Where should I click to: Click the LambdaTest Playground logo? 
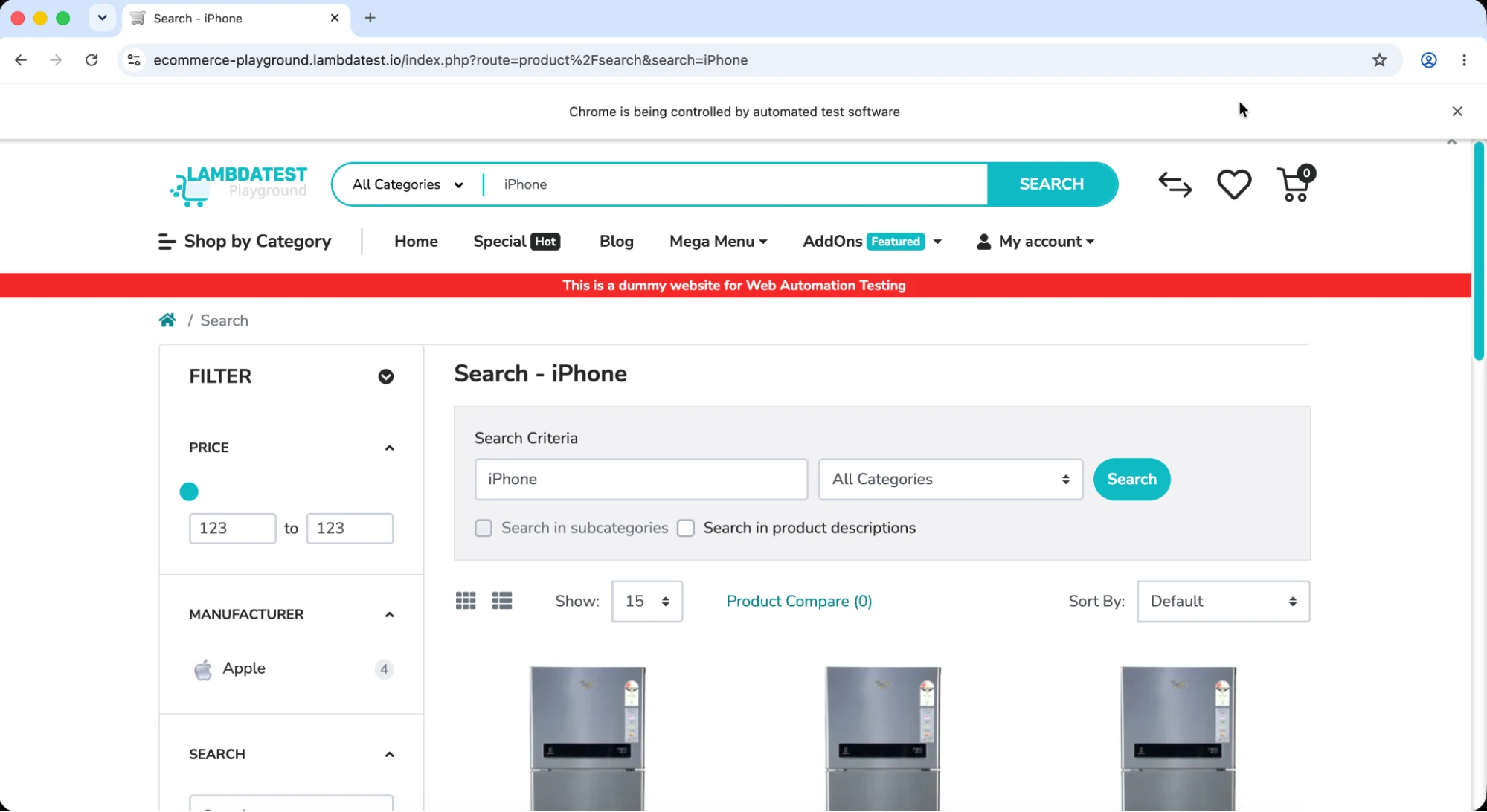pos(238,185)
